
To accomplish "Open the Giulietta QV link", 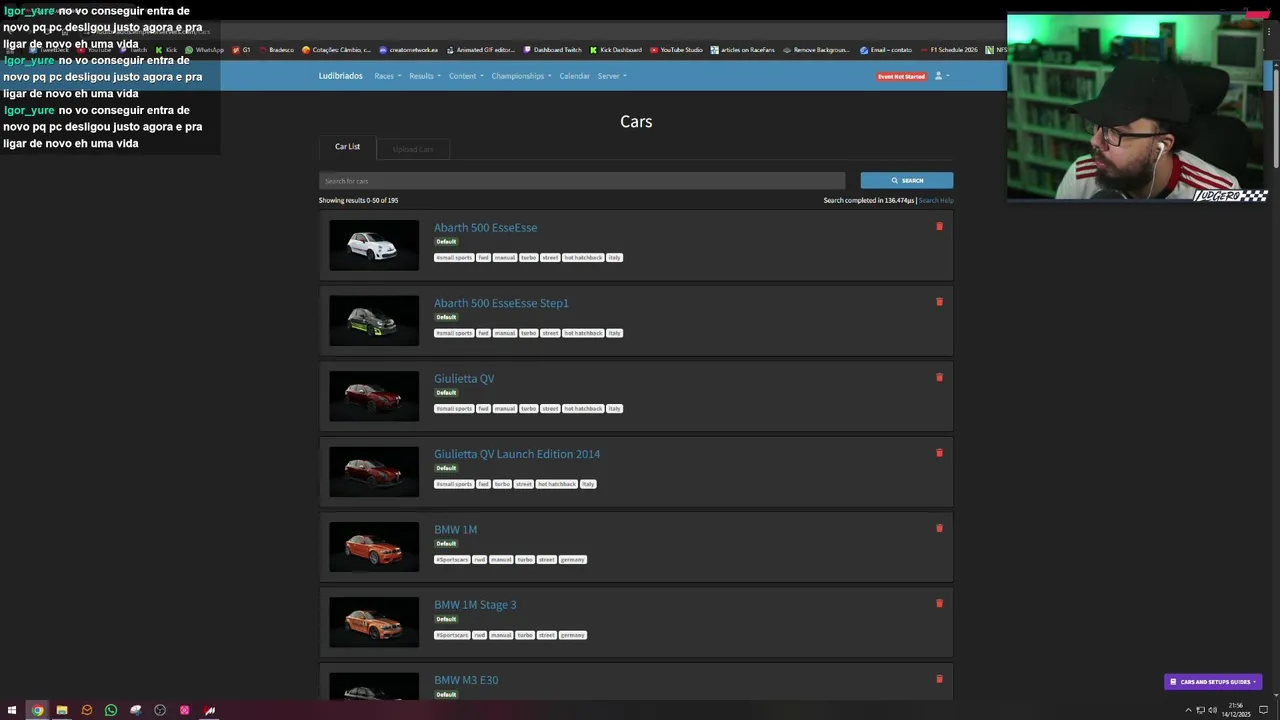I will point(464,379).
